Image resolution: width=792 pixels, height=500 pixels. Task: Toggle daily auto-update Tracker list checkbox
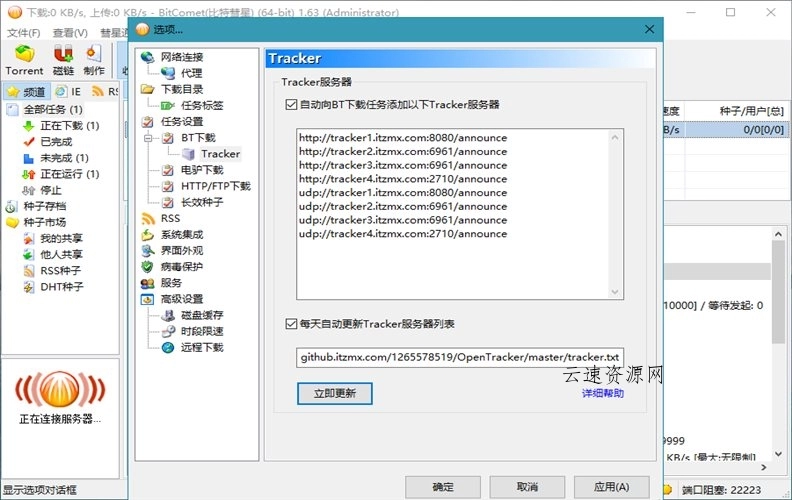click(291, 324)
